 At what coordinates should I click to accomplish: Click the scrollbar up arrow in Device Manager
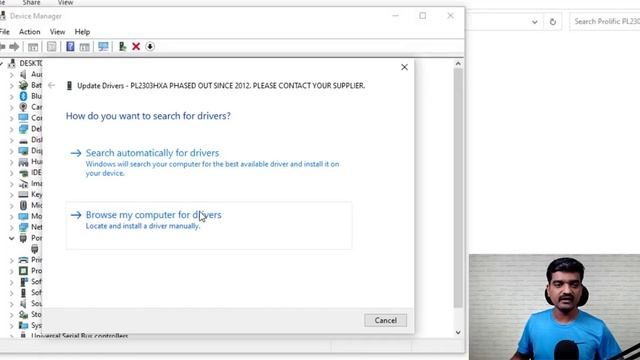458,64
